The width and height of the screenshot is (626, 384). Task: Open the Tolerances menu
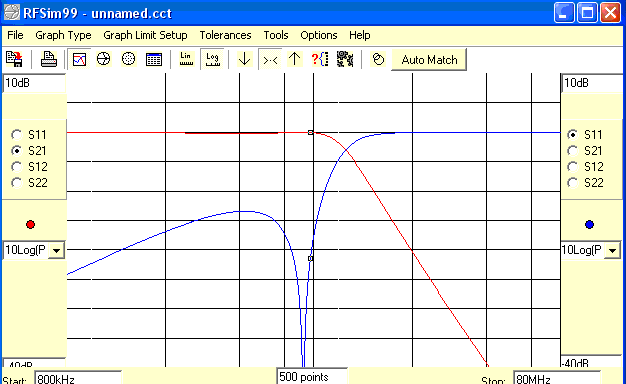[226, 35]
